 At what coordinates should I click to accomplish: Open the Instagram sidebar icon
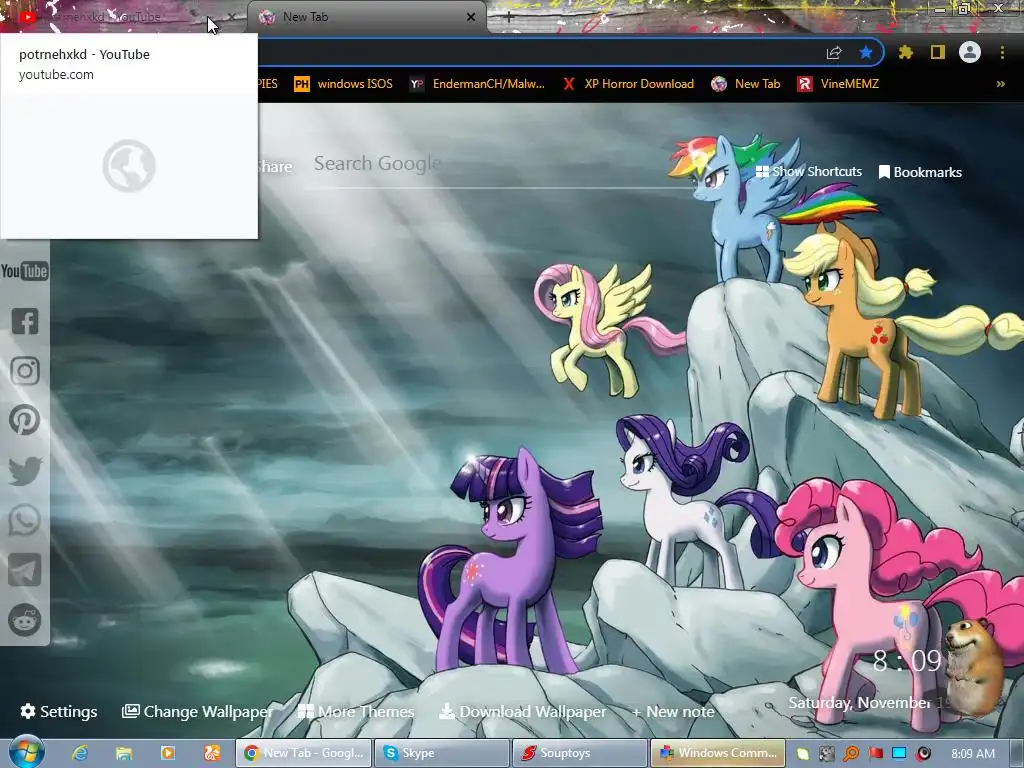point(25,371)
